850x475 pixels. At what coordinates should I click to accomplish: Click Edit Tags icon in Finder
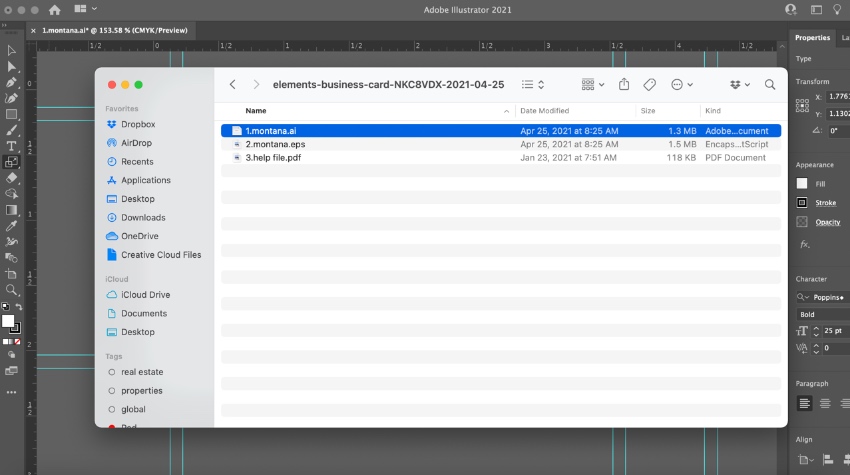649,84
